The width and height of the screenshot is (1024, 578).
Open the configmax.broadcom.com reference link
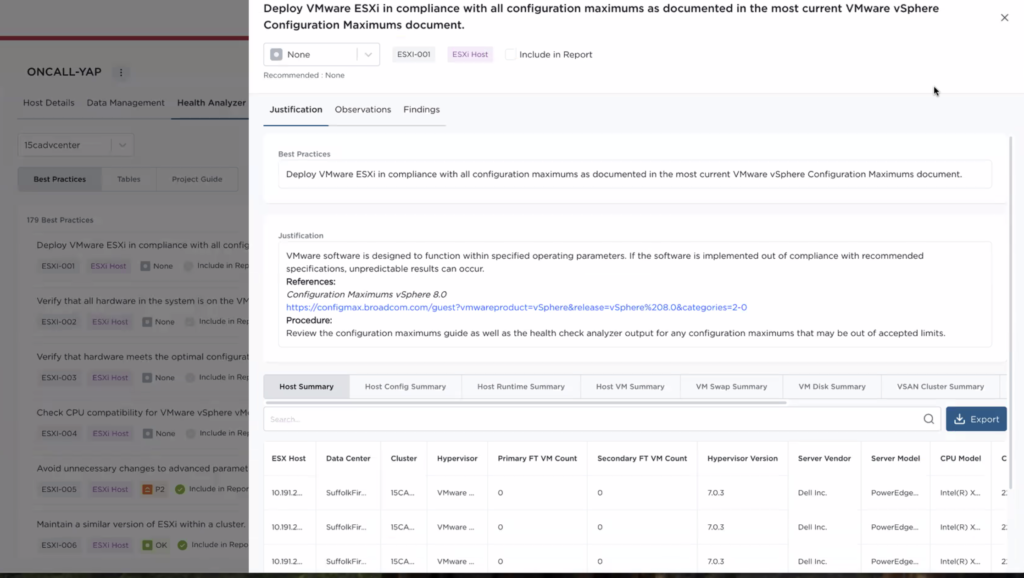pyautogui.click(x=516, y=308)
